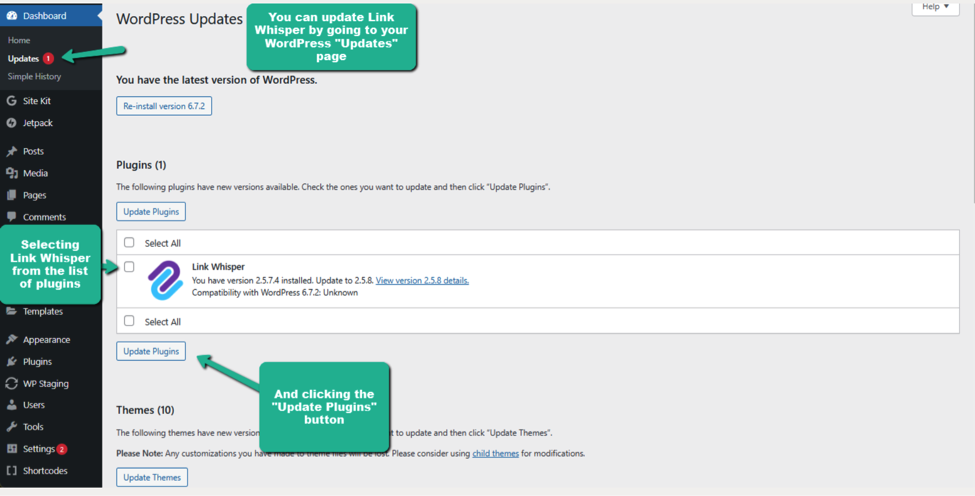This screenshot has height=496, width=975.
Task: Click the Appearance paintbrush icon
Action: pyautogui.click(x=11, y=339)
